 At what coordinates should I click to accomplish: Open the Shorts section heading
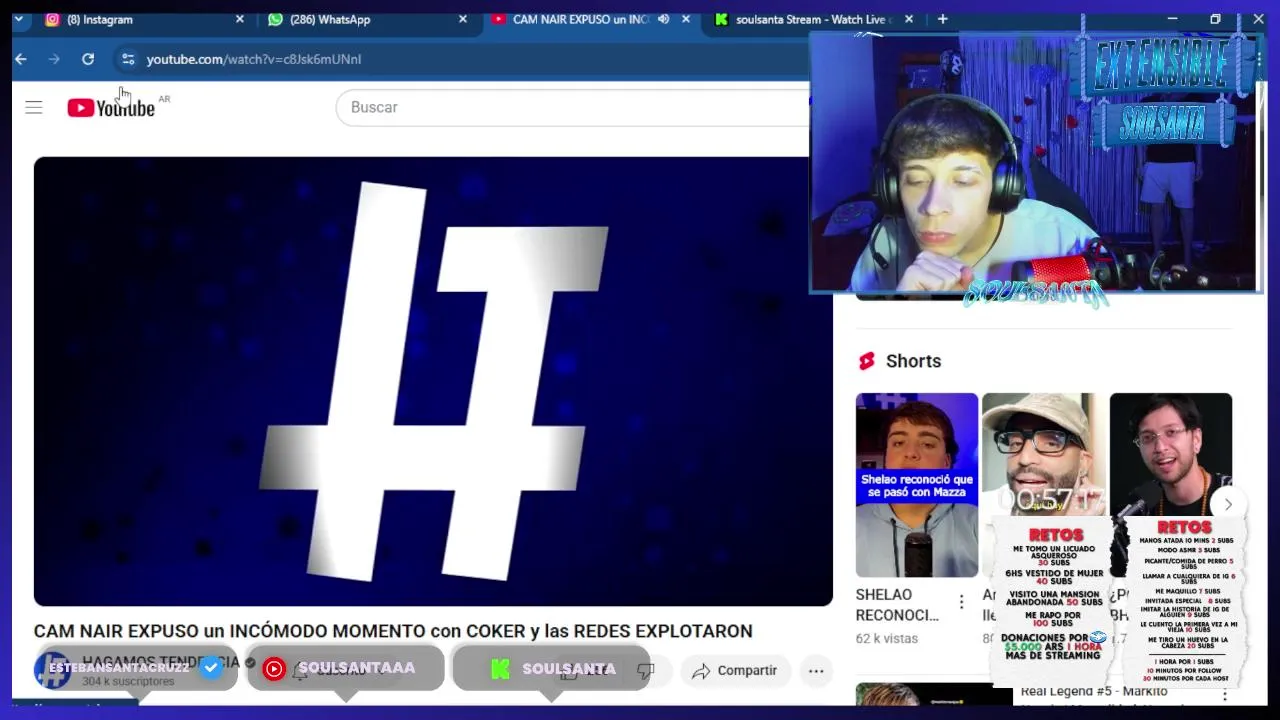[913, 361]
